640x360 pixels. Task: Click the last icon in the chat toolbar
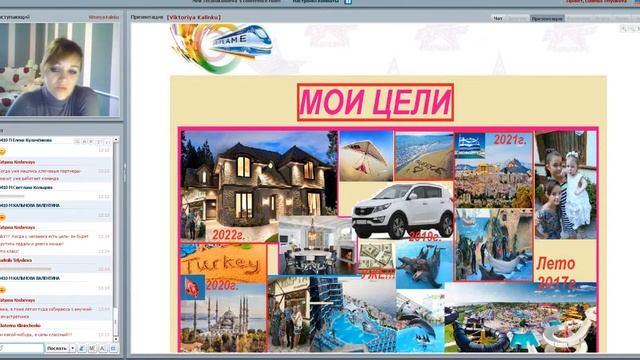click(113, 348)
